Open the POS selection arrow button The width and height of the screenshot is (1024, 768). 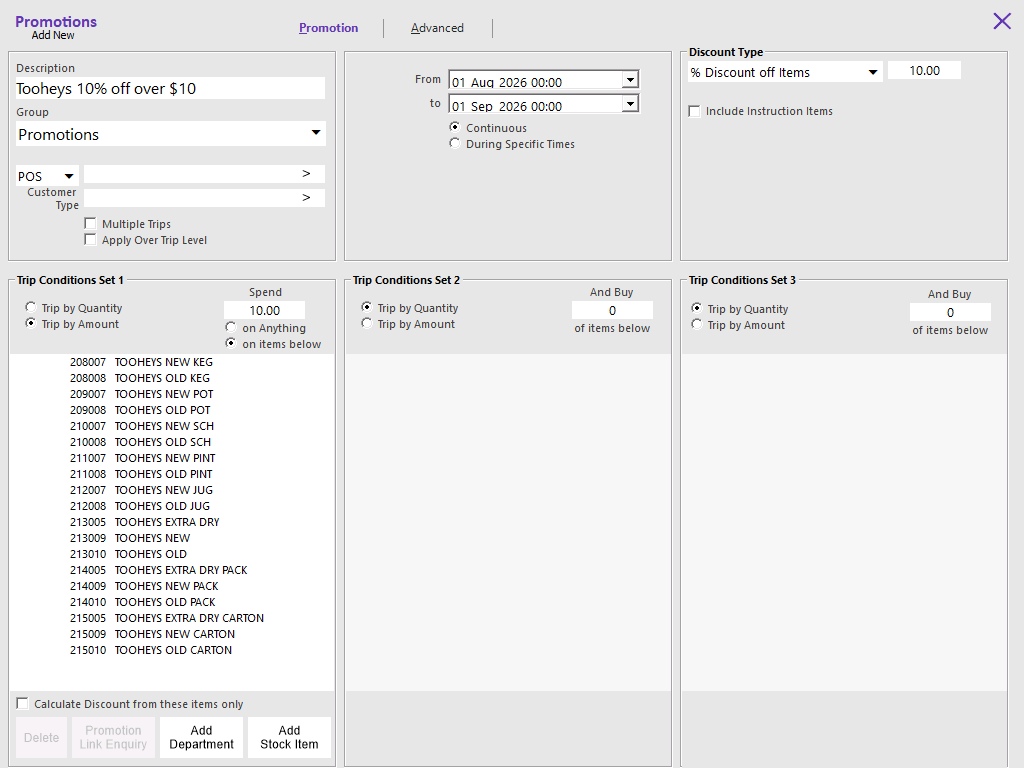[x=306, y=174]
